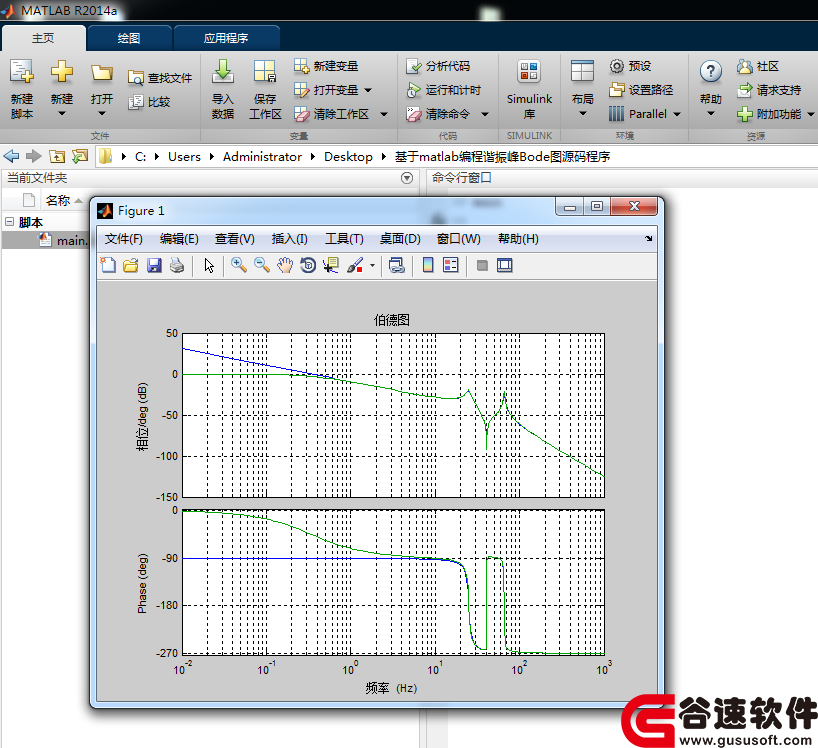The height and width of the screenshot is (748, 818).
Task: Print the figure using the printer icon
Action: pyautogui.click(x=177, y=266)
